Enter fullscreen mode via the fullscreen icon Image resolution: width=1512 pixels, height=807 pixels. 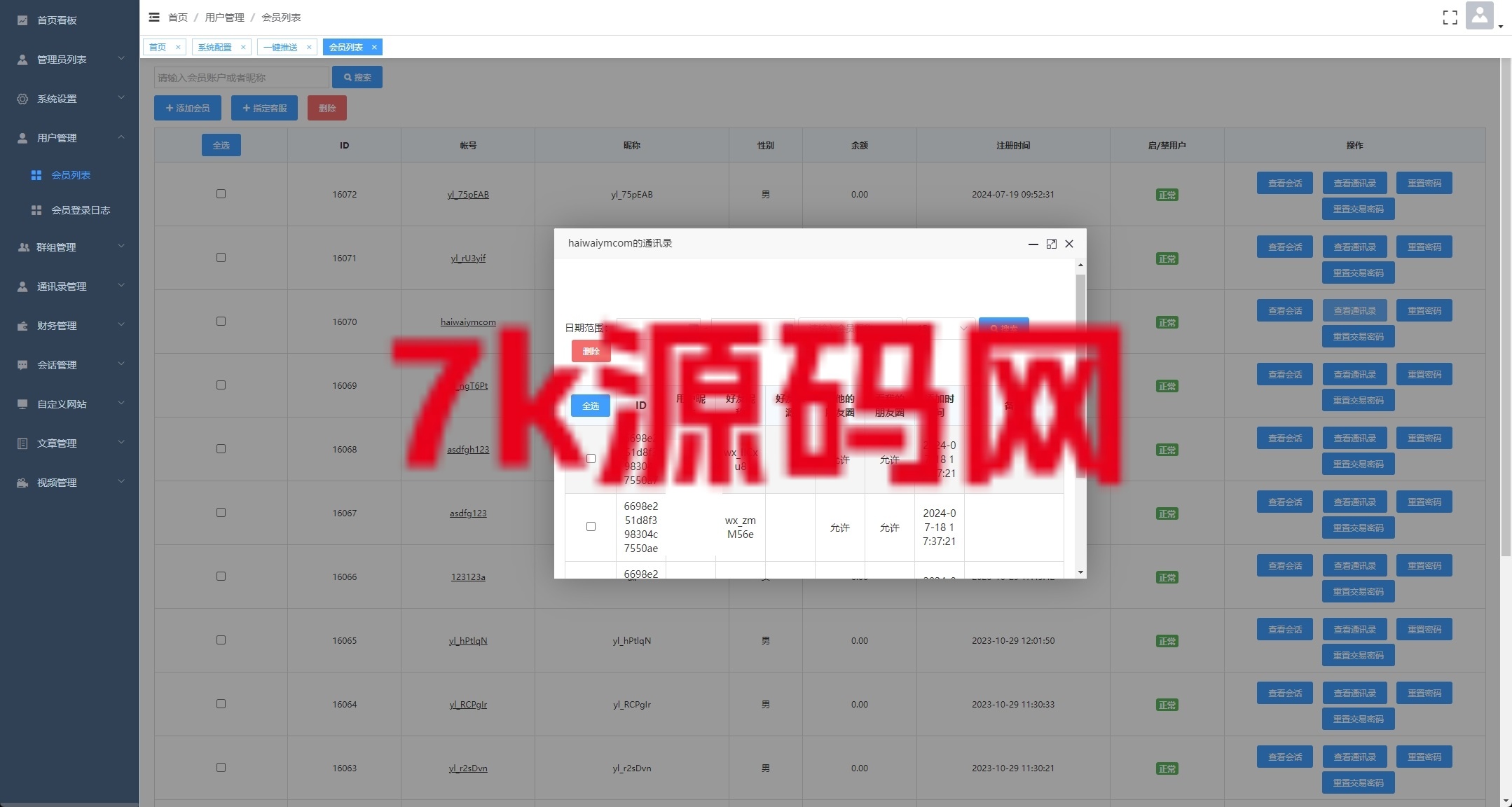coord(1450,18)
